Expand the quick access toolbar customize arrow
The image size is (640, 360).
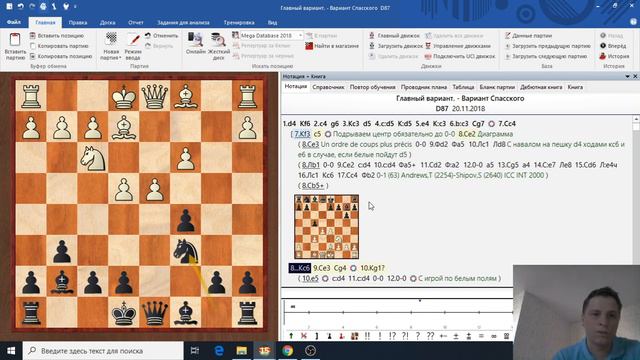(76, 7)
